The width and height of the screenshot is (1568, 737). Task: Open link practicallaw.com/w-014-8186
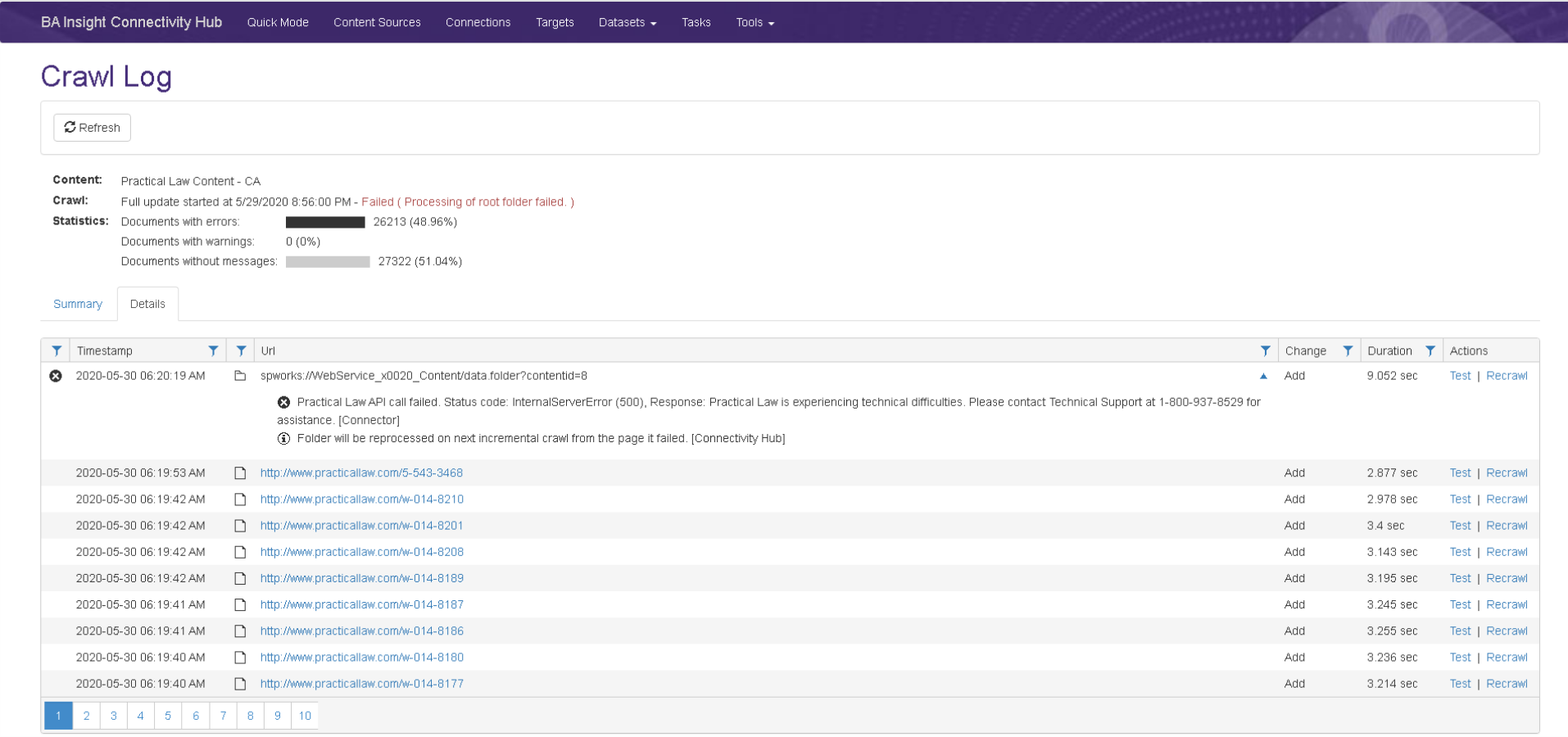[362, 631]
